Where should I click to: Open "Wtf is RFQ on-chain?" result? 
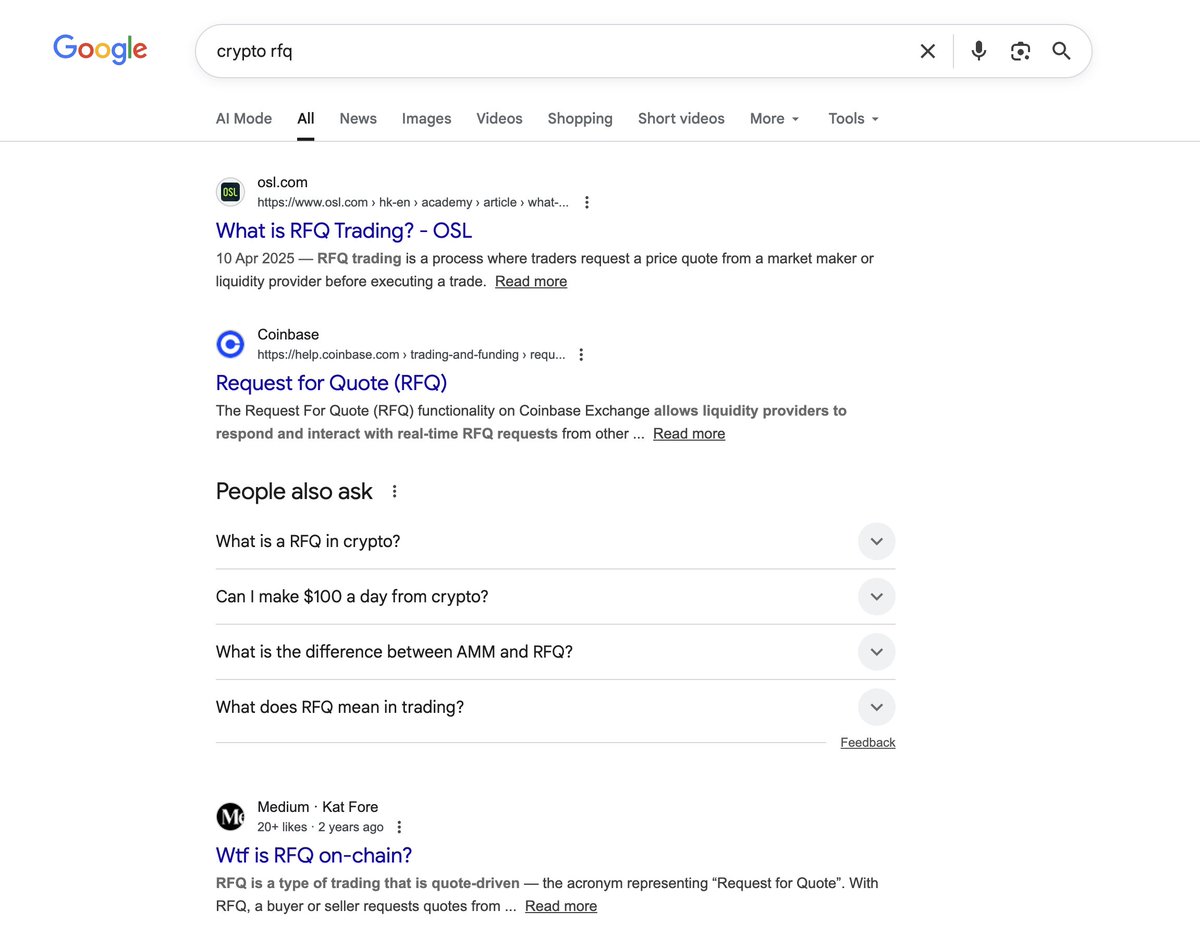coord(314,855)
